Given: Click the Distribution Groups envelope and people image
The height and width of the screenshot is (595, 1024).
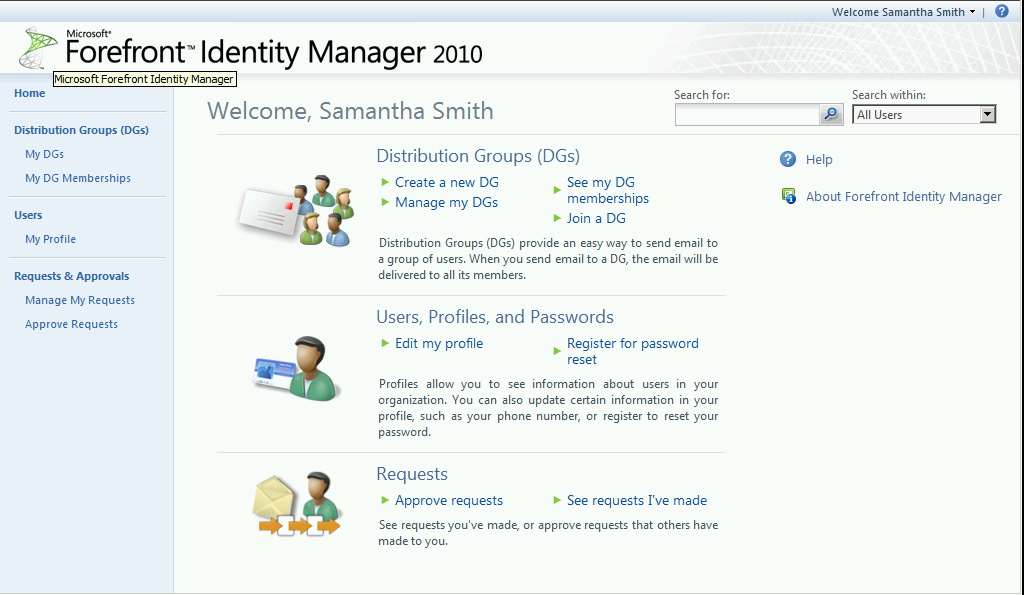Looking at the screenshot, I should [x=296, y=210].
